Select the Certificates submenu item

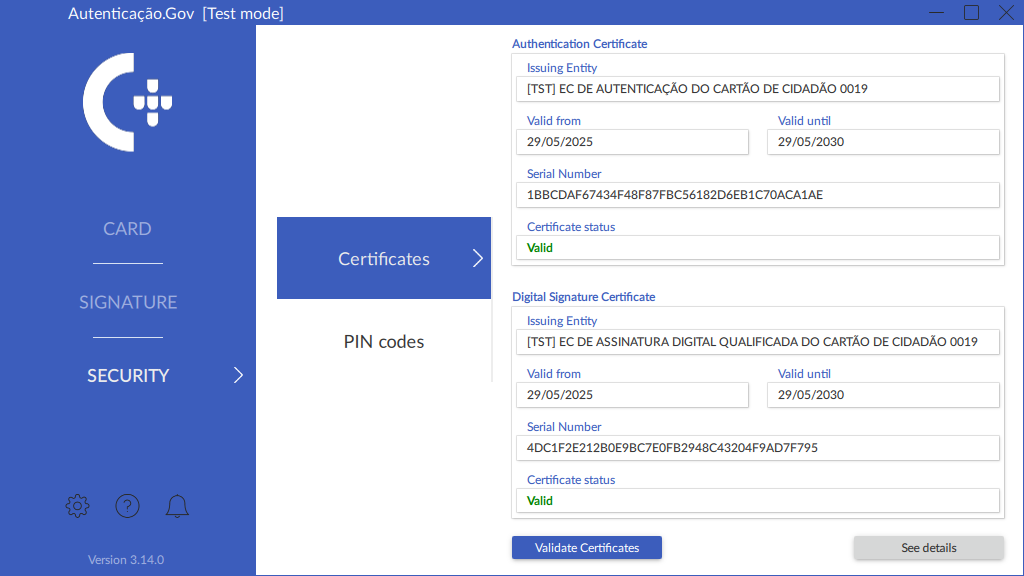[384, 259]
